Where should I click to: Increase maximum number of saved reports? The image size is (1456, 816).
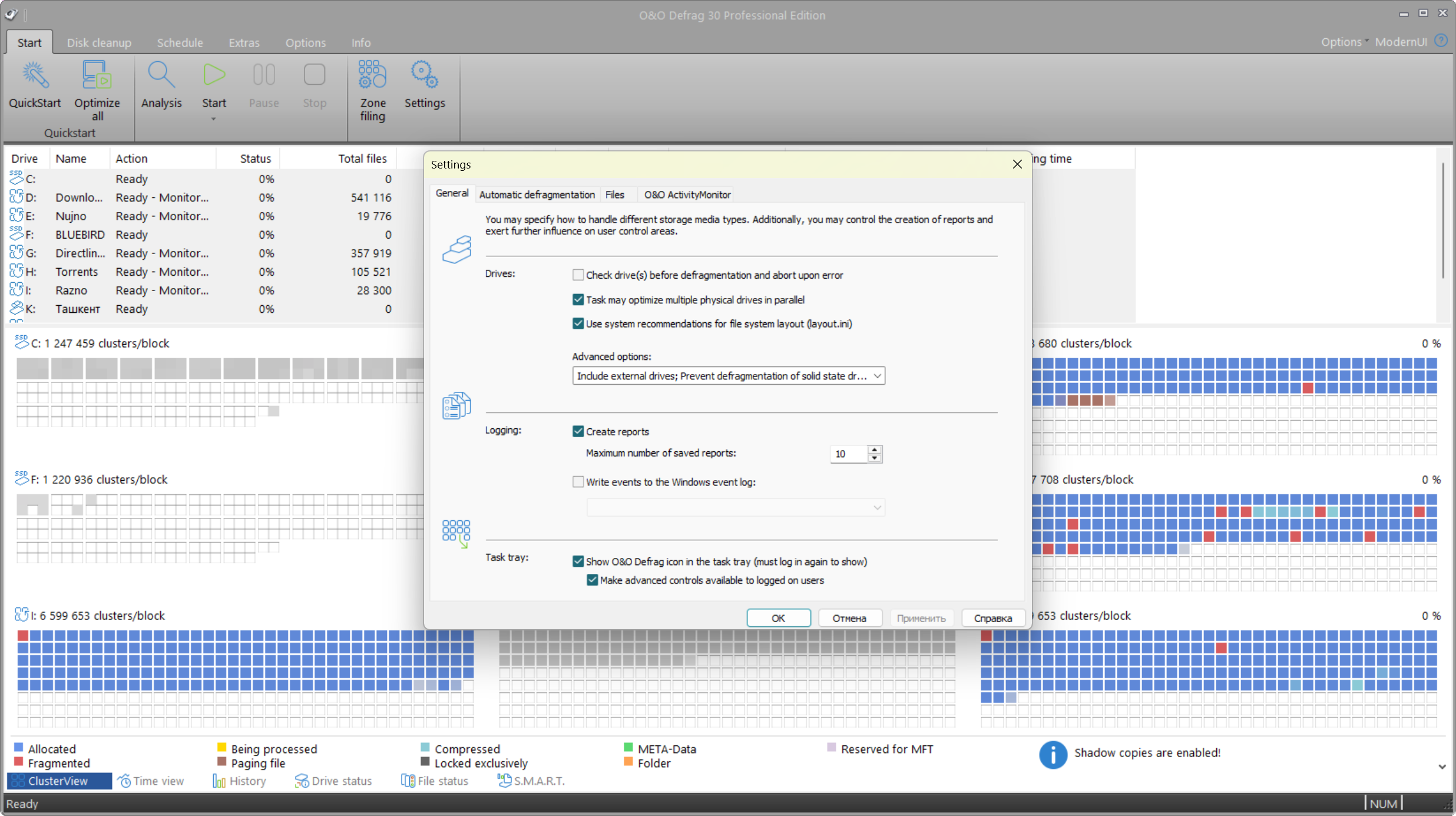click(875, 450)
